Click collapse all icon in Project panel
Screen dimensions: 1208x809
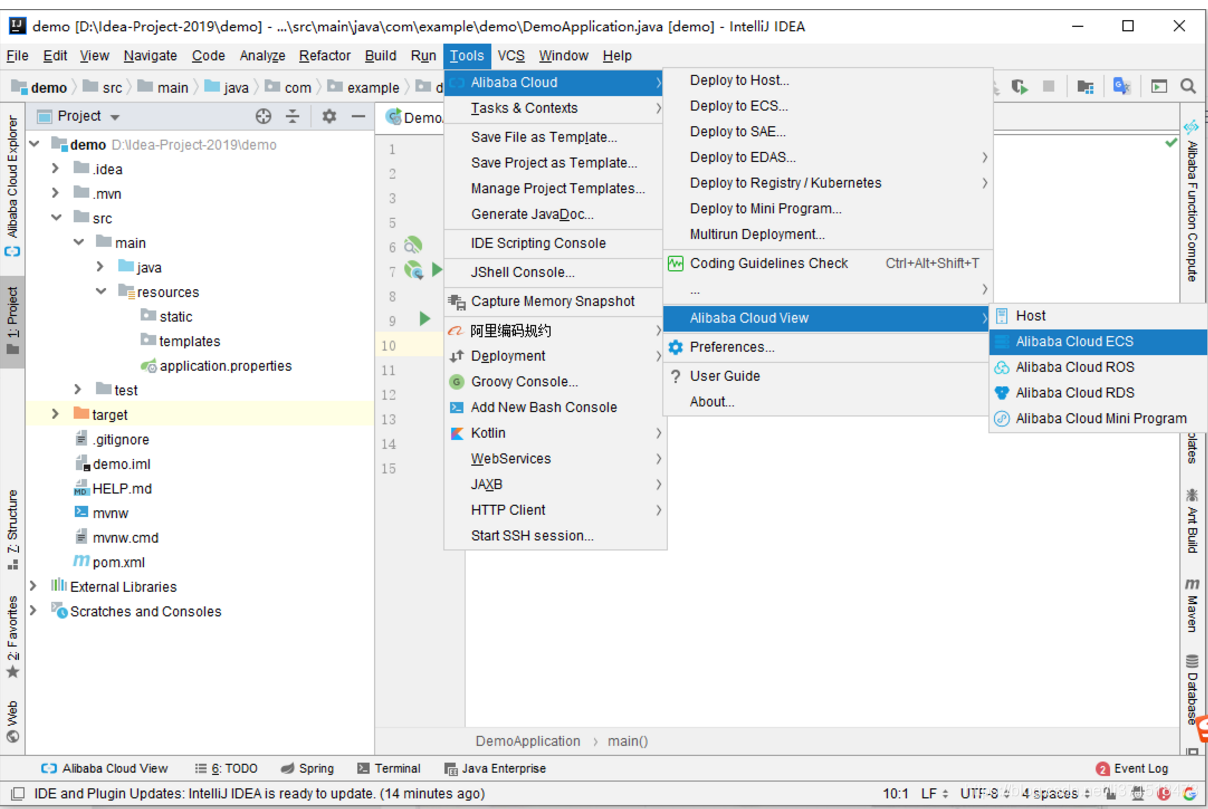tap(293, 117)
